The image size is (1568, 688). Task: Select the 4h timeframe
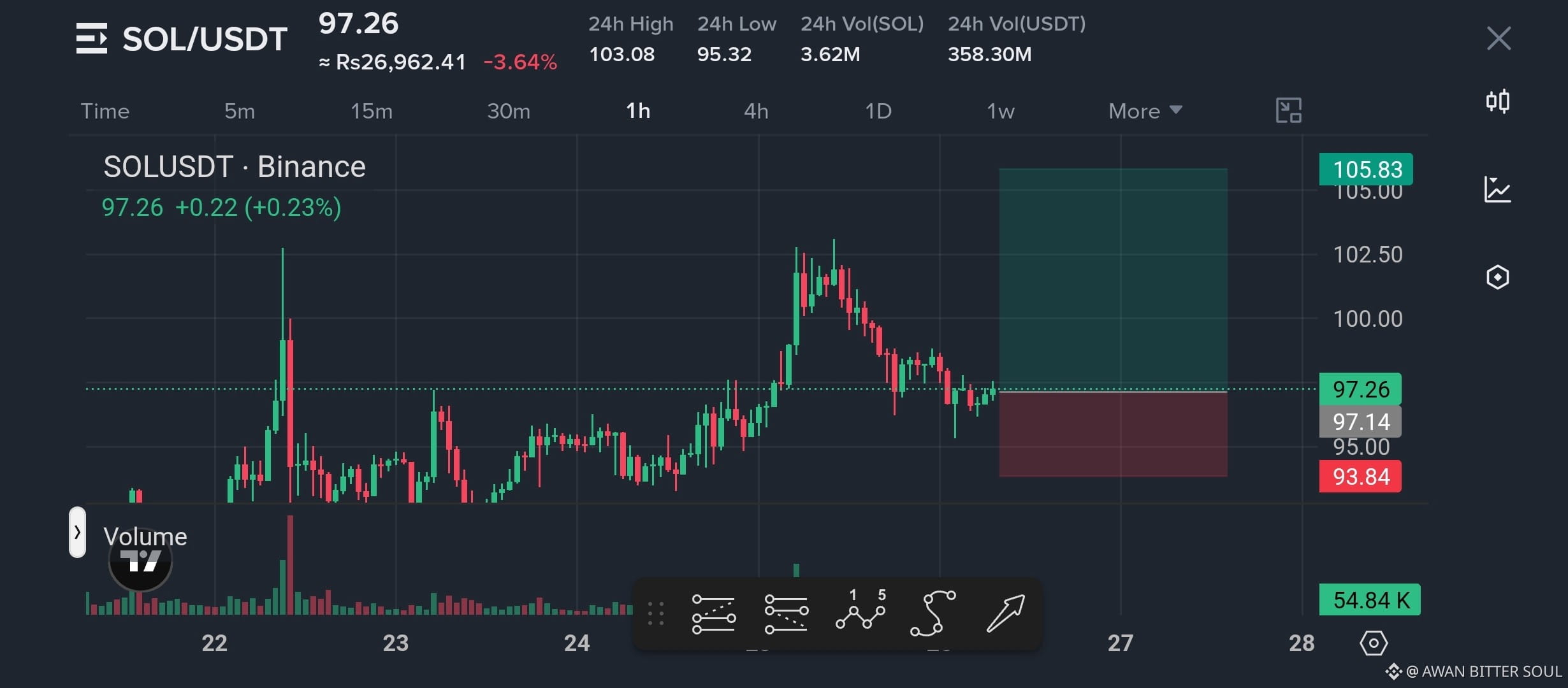pos(756,111)
